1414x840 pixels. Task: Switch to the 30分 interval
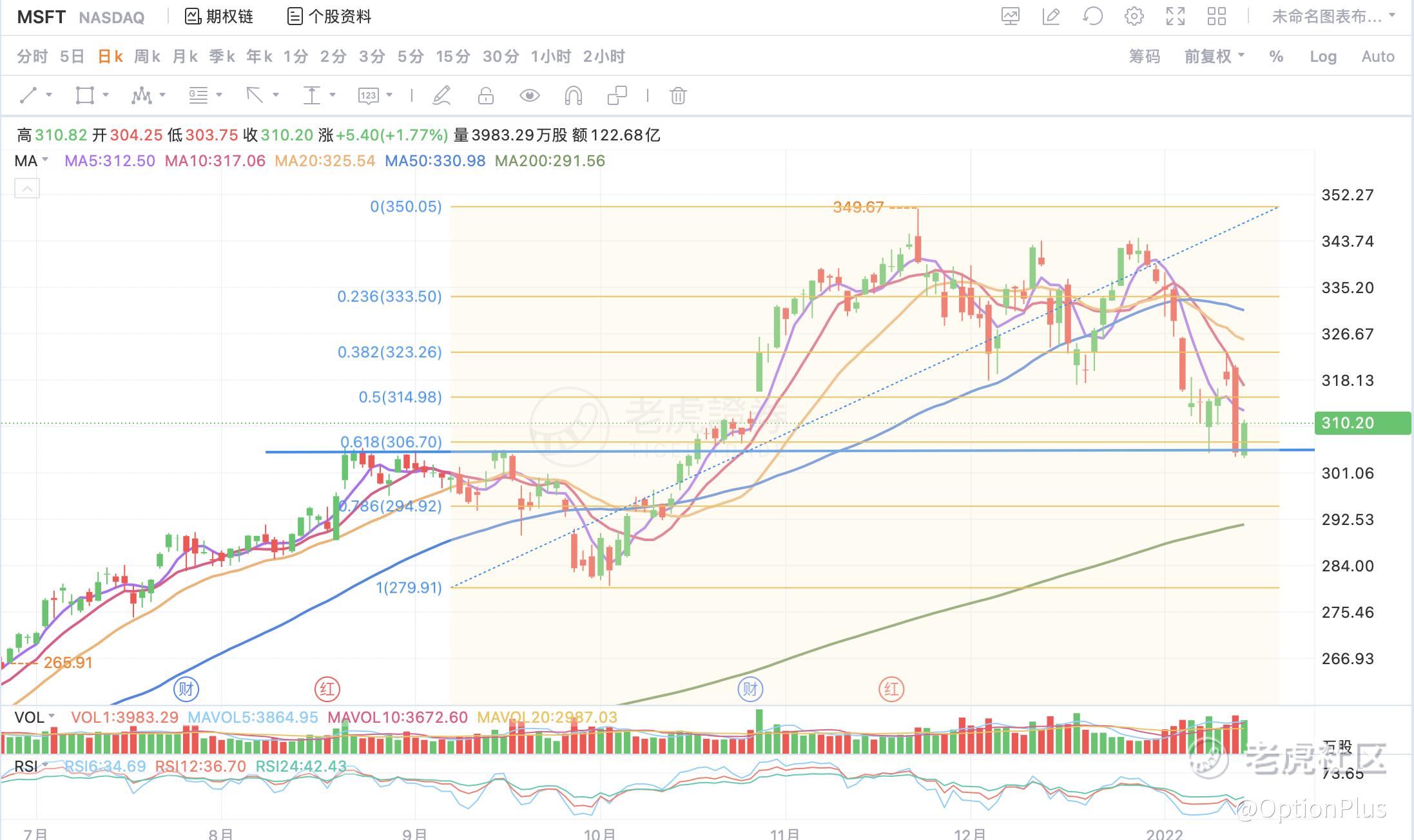point(501,57)
